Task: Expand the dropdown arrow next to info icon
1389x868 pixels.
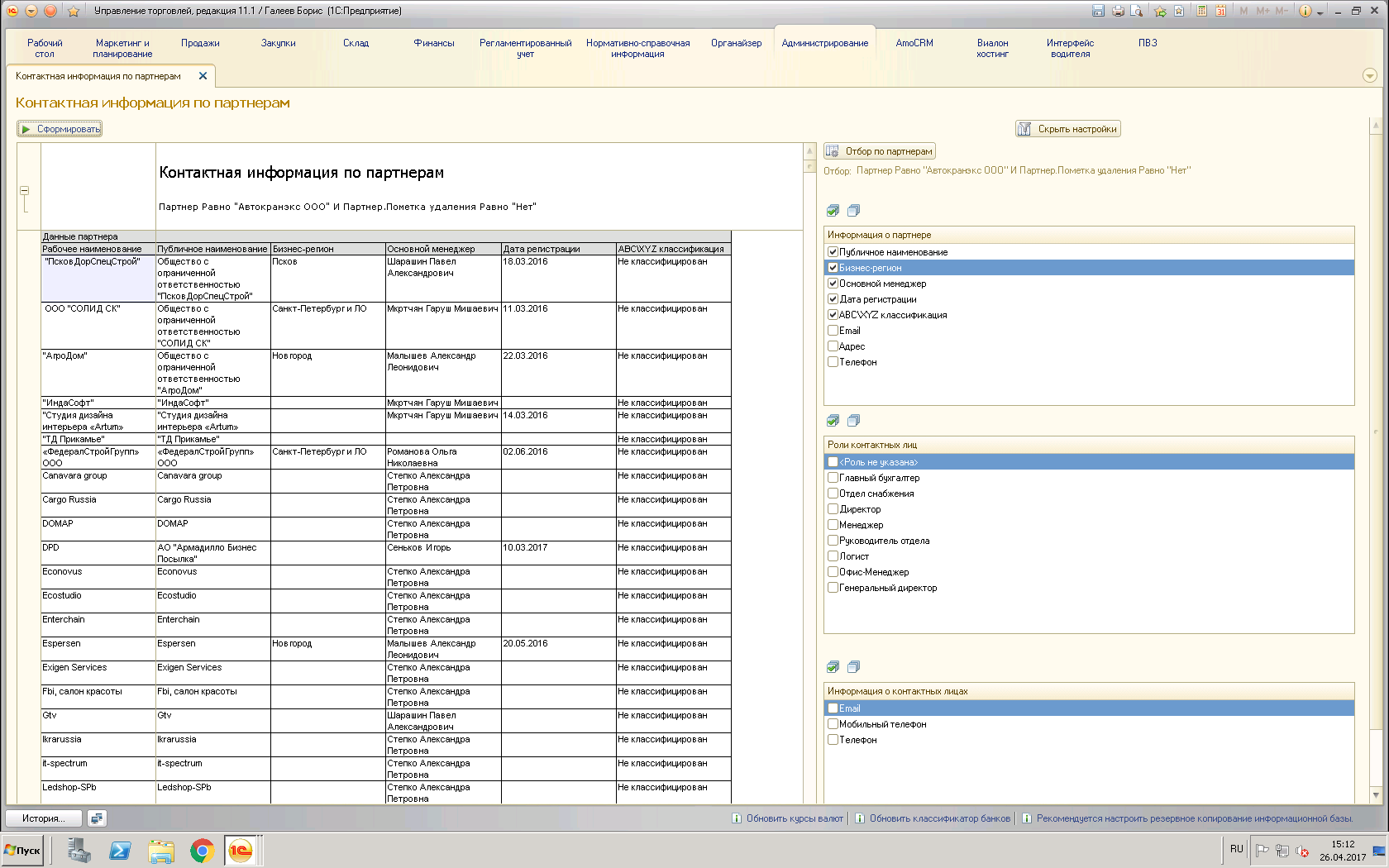Action: [1320, 12]
